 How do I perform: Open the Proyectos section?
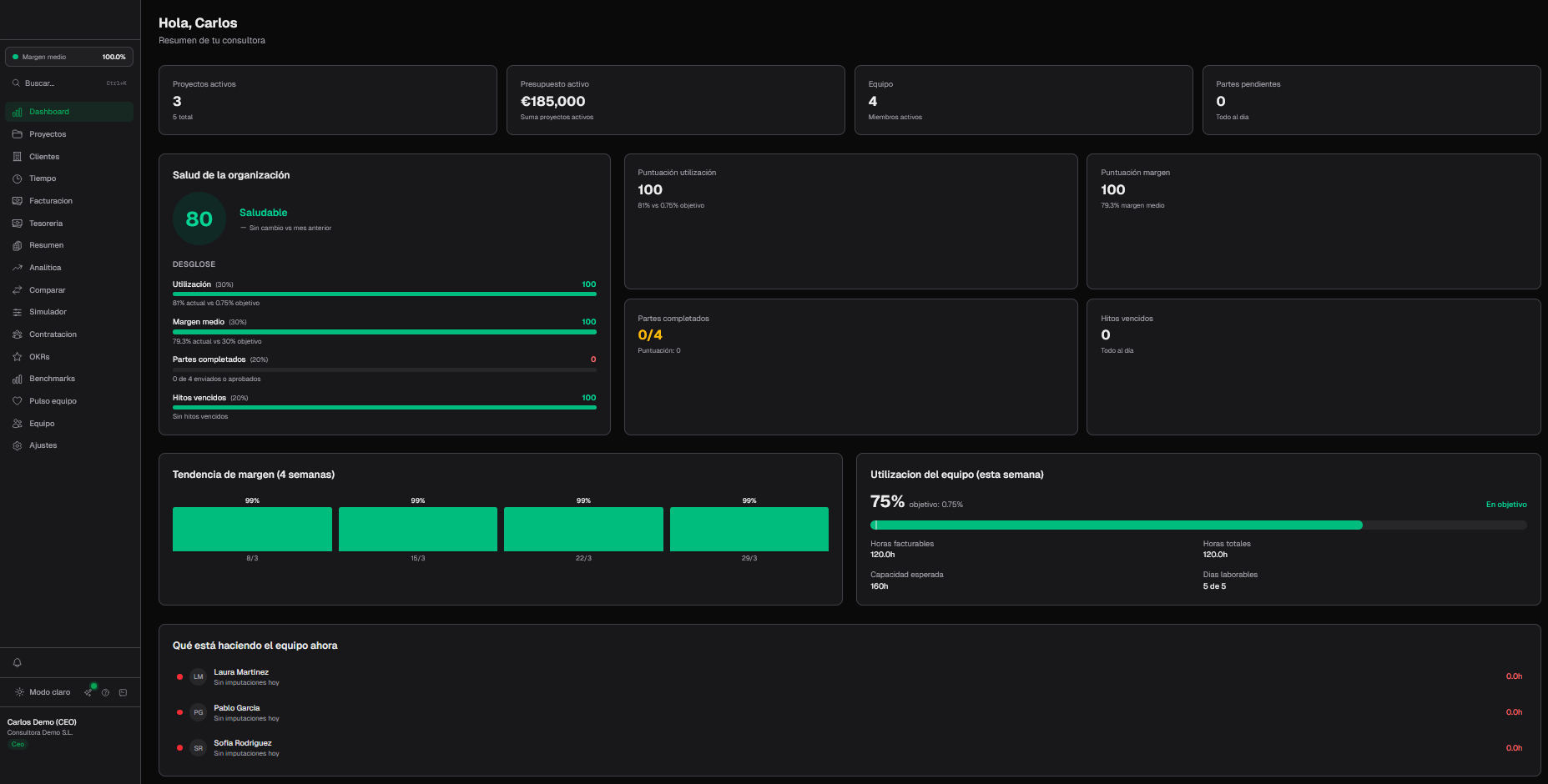[48, 134]
